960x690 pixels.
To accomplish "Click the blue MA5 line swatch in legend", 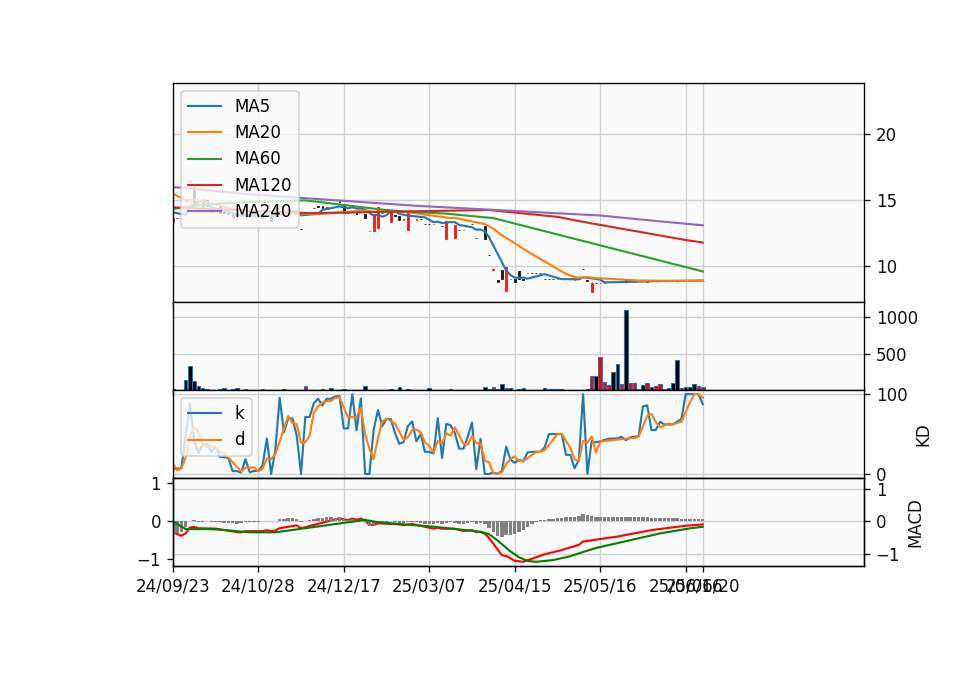I will (204, 106).
